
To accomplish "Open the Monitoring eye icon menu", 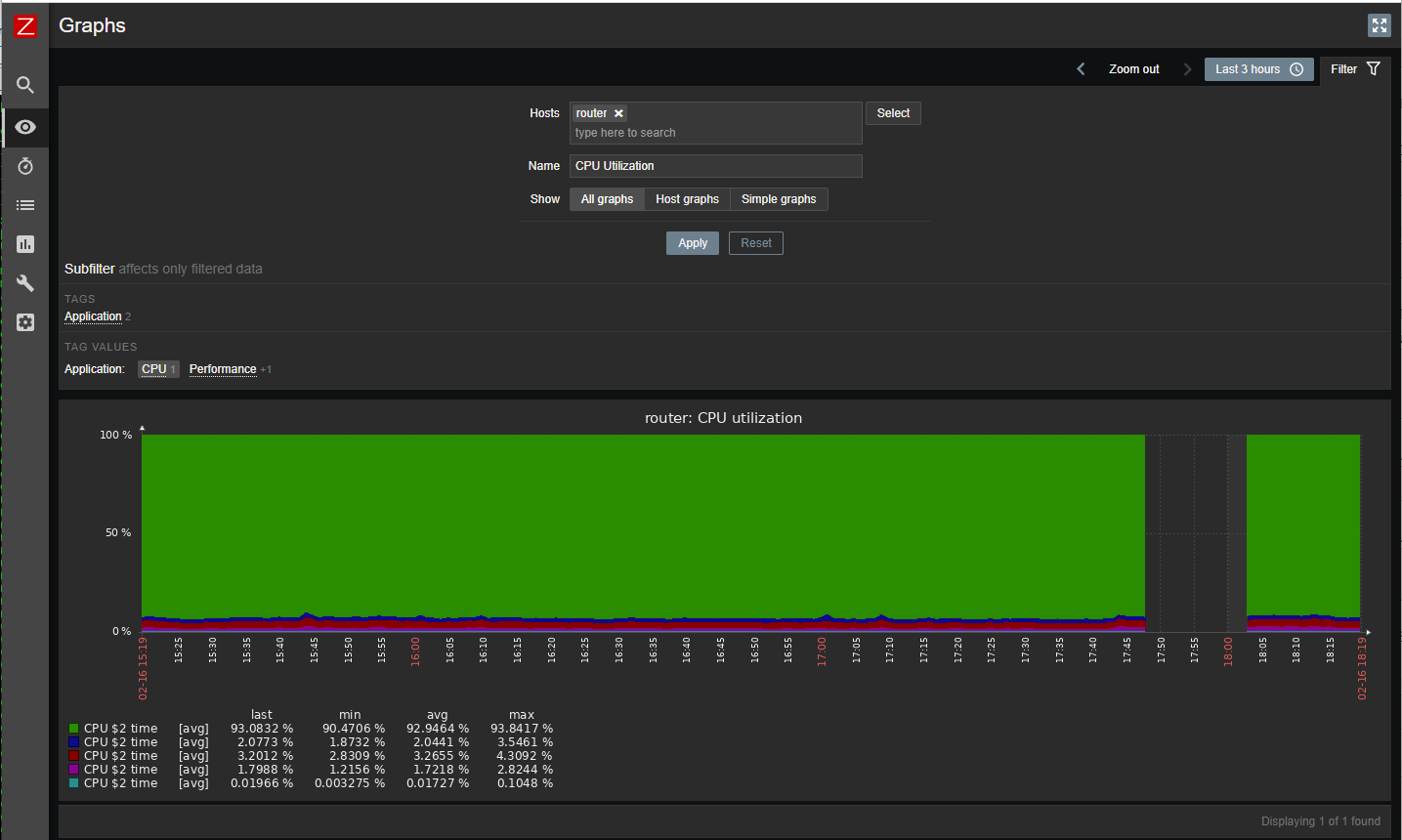I will (x=25, y=127).
